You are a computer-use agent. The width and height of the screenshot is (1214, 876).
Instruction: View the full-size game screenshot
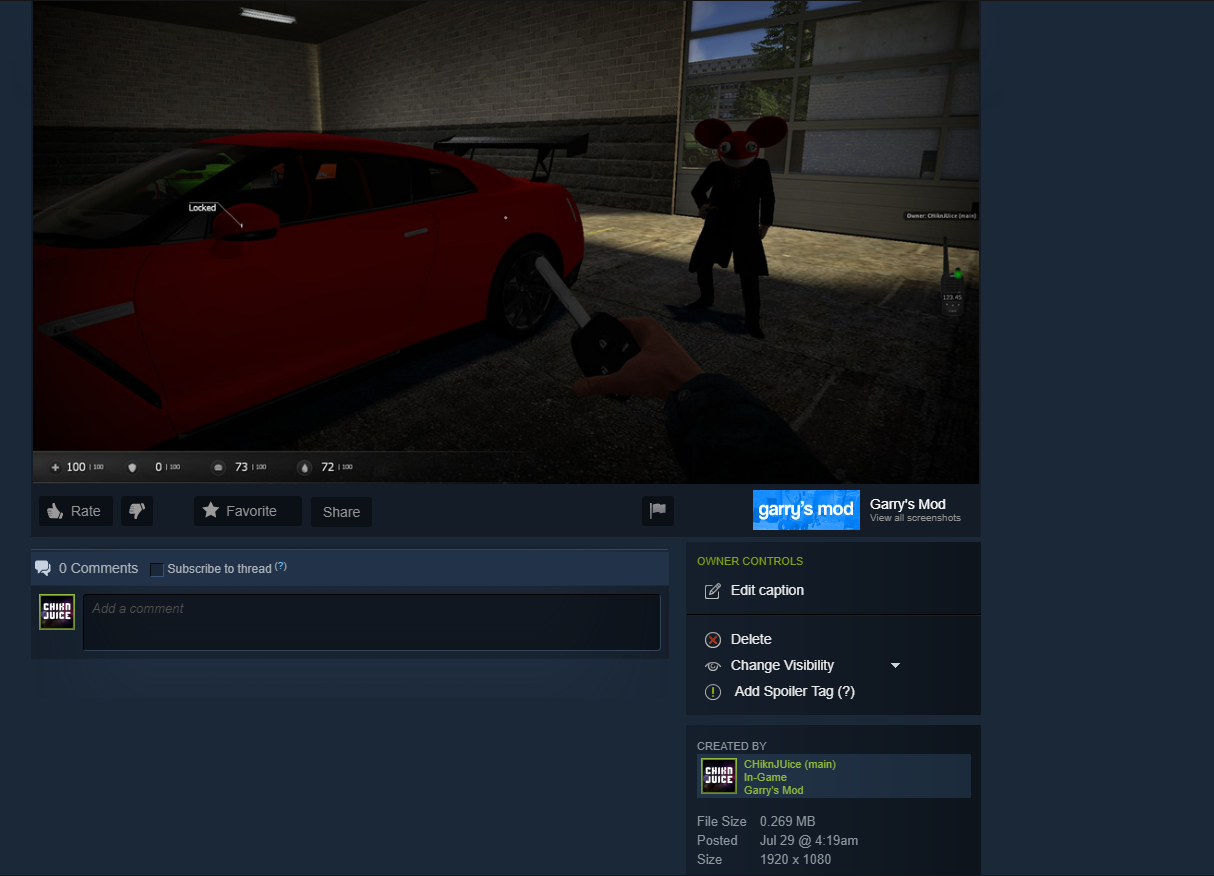[506, 240]
